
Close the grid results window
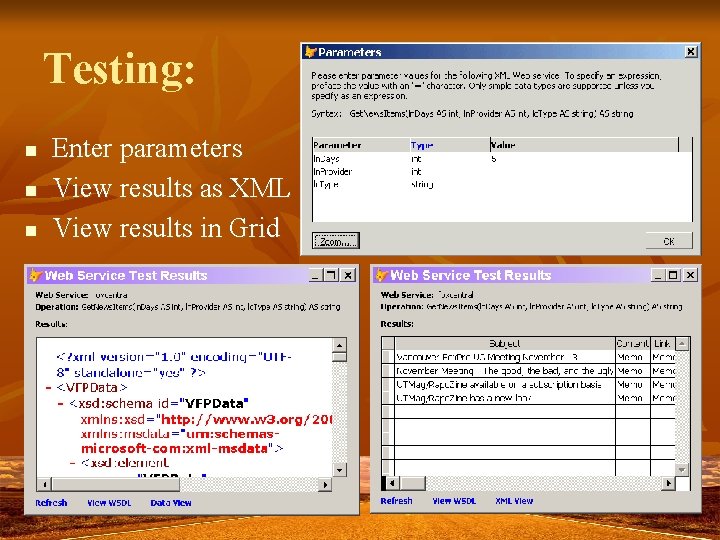click(691, 275)
